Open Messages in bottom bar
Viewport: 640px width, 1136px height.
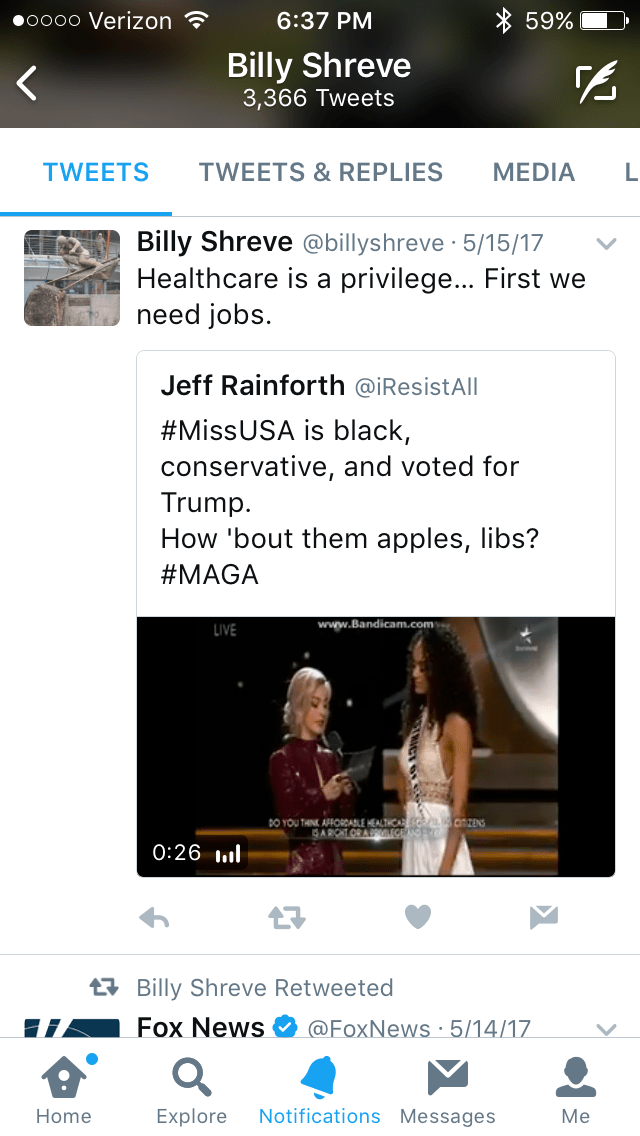coord(447,1088)
